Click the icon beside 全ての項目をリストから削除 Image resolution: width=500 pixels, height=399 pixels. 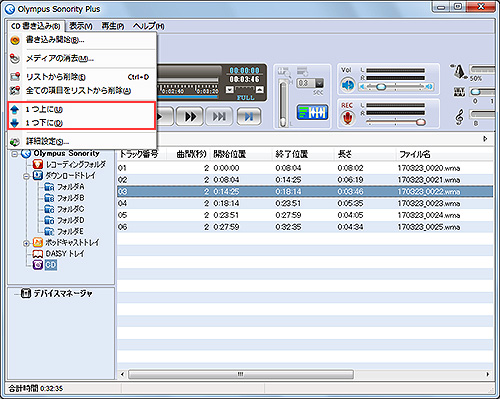coord(15,90)
